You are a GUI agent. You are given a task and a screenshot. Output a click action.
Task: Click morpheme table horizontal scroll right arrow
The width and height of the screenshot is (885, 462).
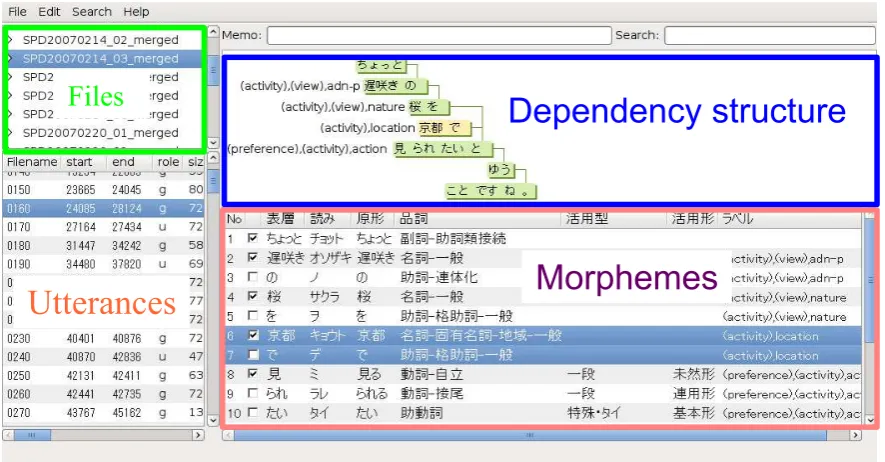pyautogui.click(x=856, y=435)
